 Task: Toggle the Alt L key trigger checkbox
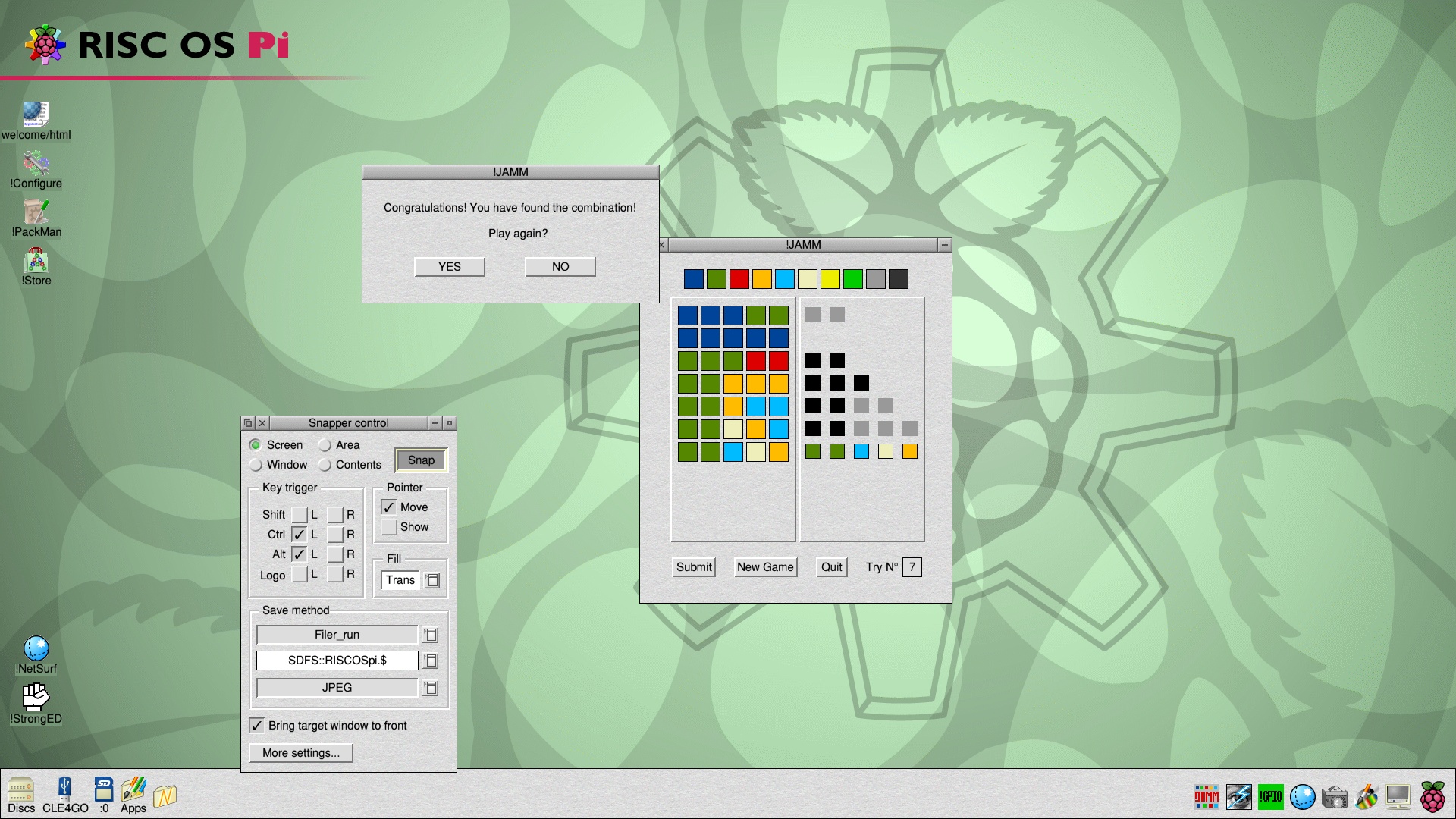point(300,554)
